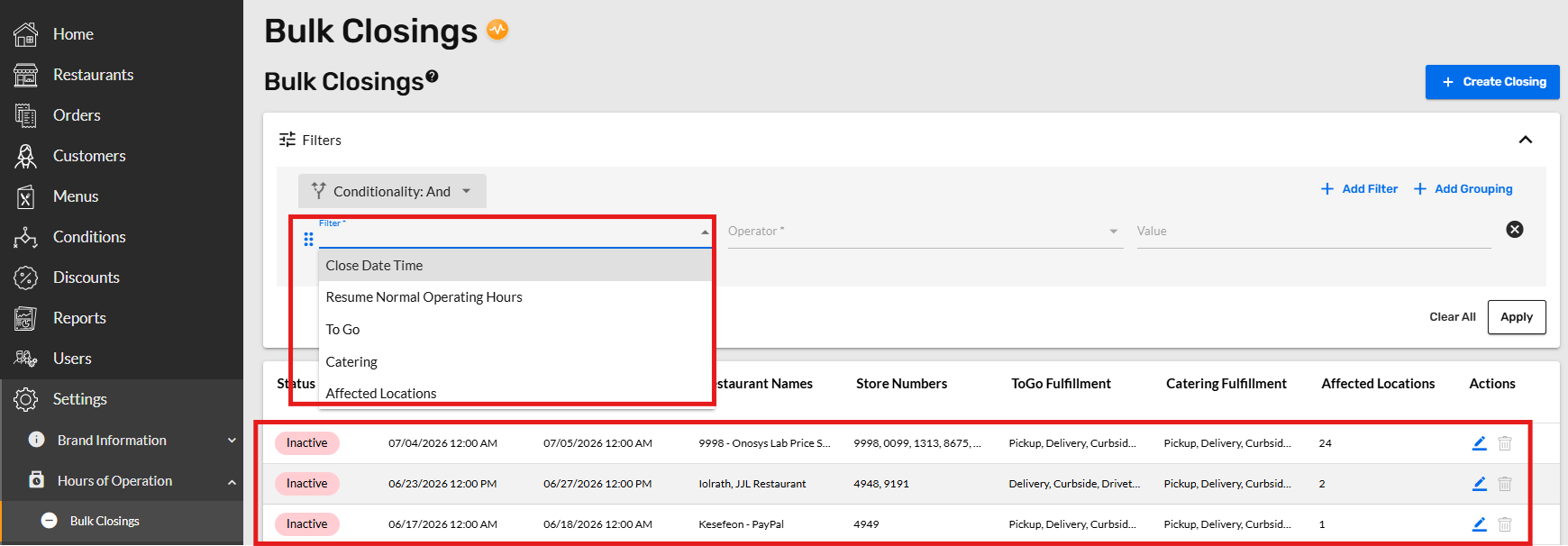Screen dimensions: 1568x546
Task: Click the Affected Locations column header
Action: tap(1378, 384)
